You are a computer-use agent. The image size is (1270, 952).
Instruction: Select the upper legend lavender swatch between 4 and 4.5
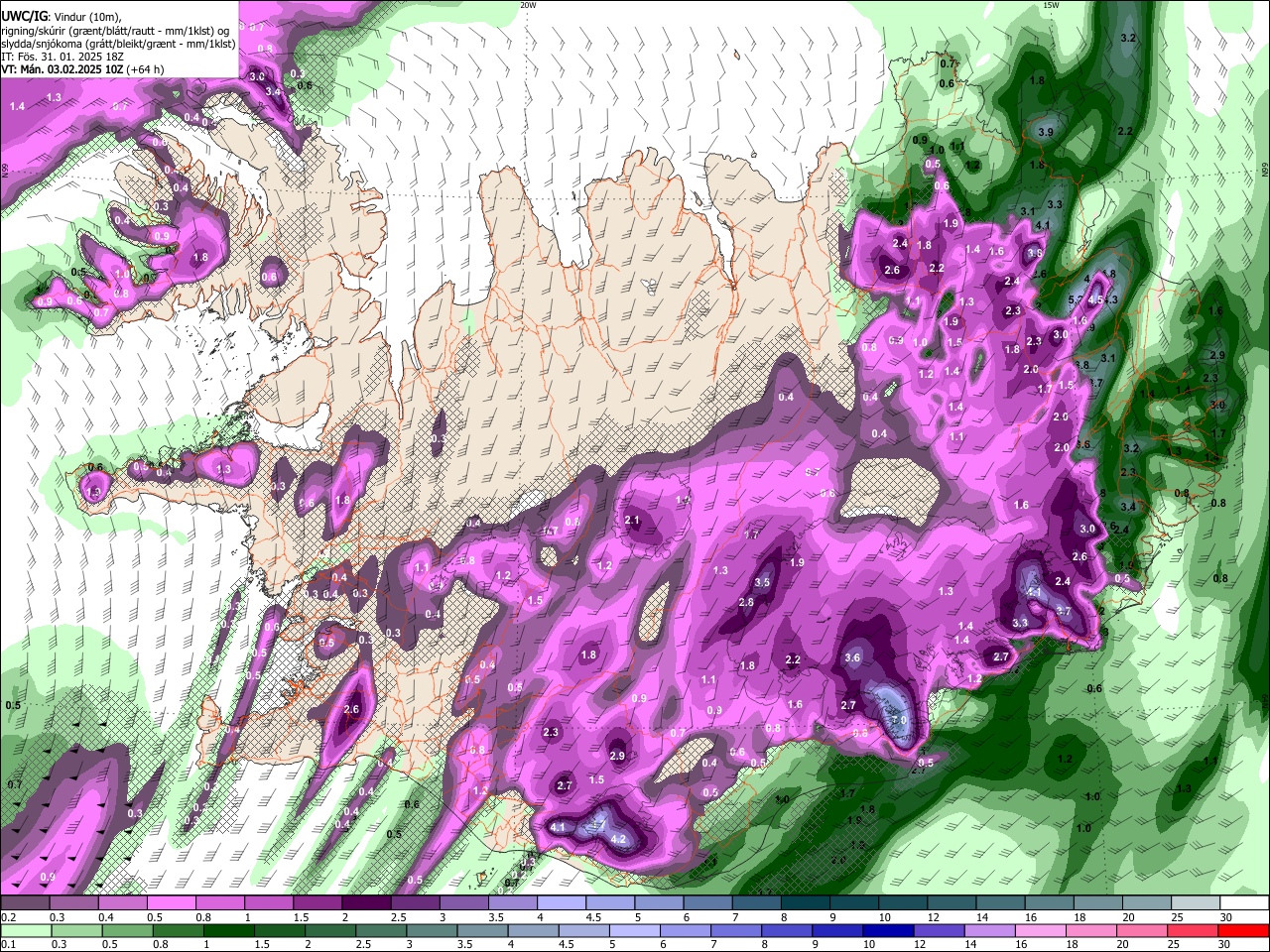pyautogui.click(x=560, y=903)
